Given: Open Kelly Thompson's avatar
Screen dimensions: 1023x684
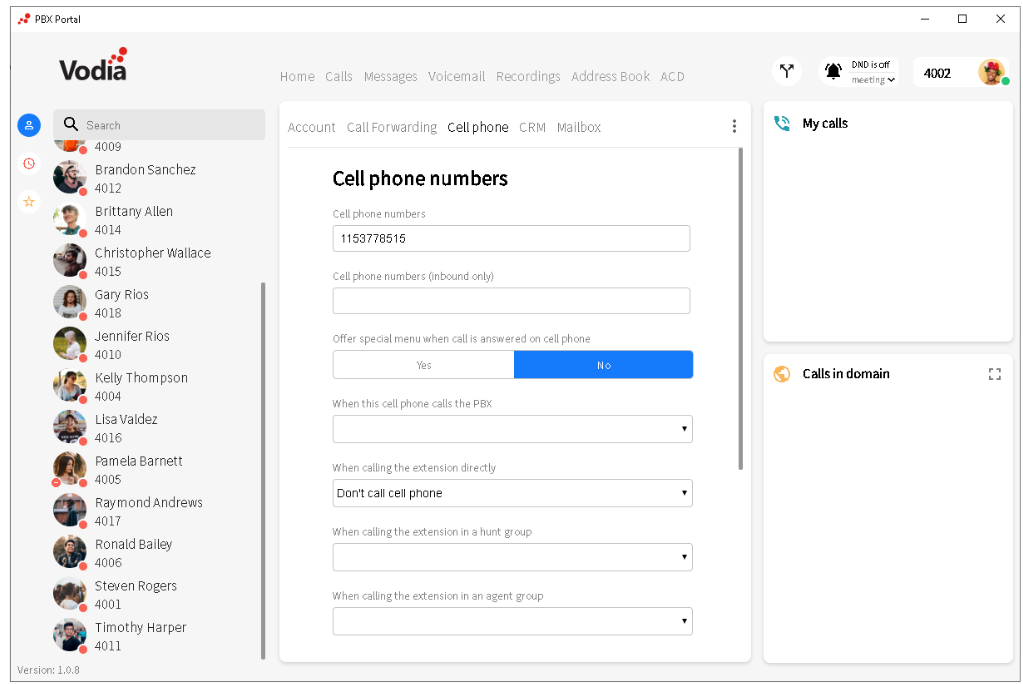Looking at the screenshot, I should [69, 385].
